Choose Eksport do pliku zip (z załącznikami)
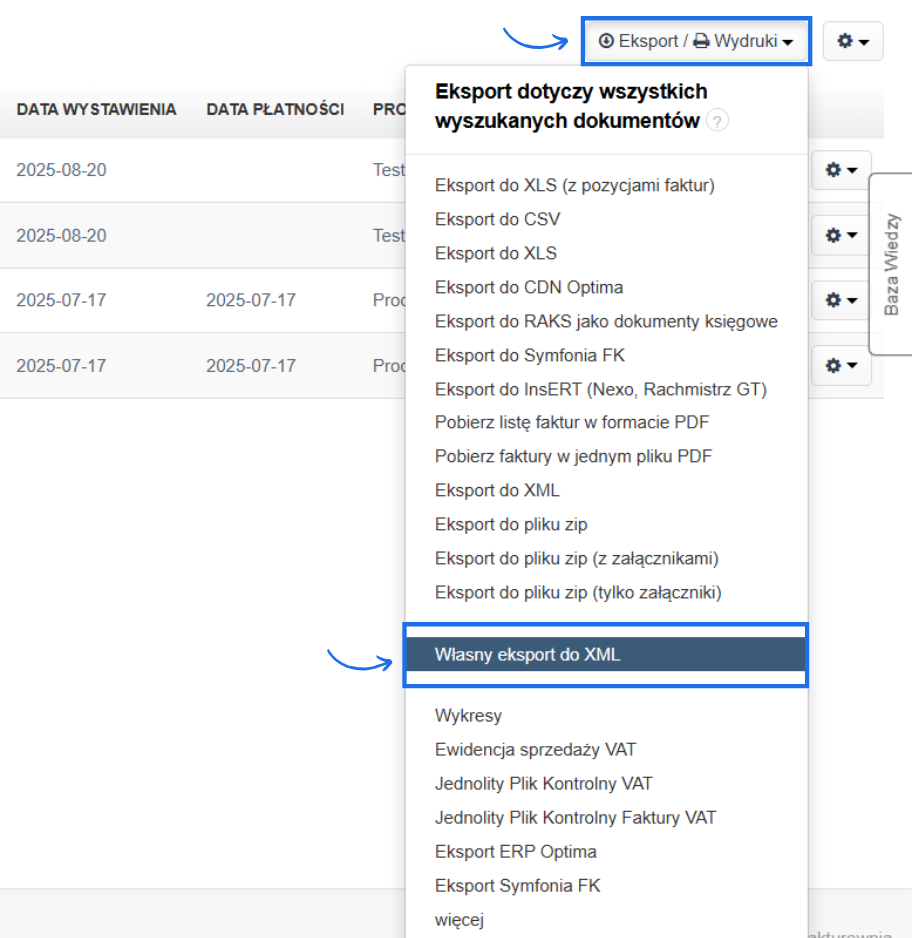The width and height of the screenshot is (914, 938). click(x=576, y=558)
